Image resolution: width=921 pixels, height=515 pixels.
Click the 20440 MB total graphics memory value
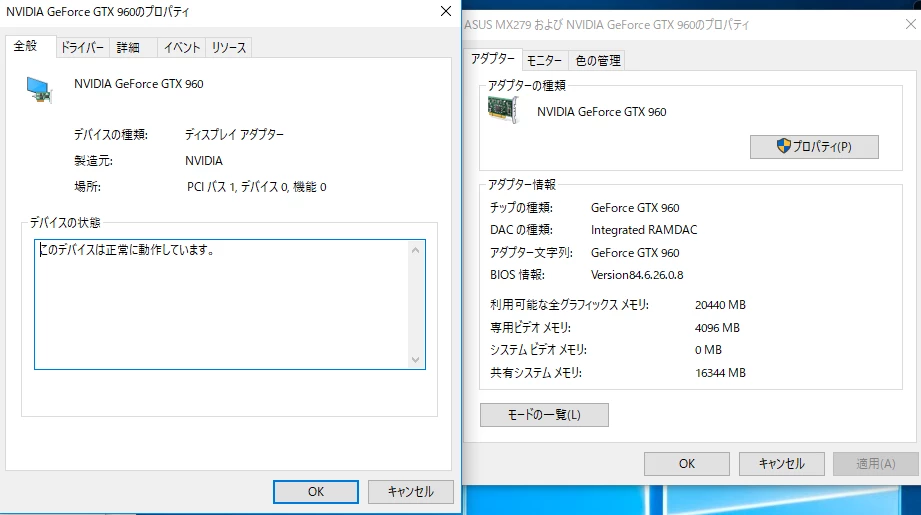[x=720, y=305]
